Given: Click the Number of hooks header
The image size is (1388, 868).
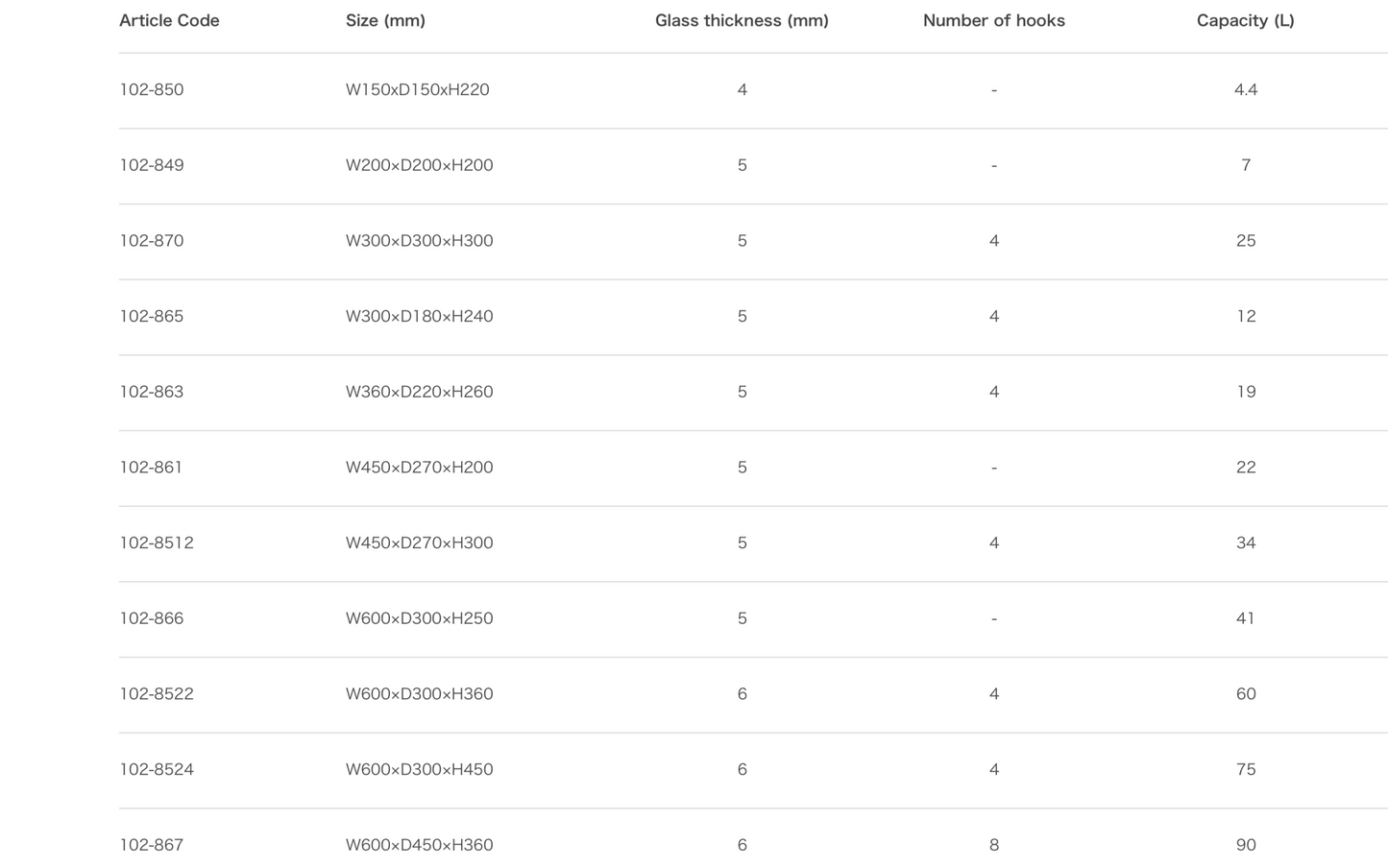Looking at the screenshot, I should (x=994, y=20).
